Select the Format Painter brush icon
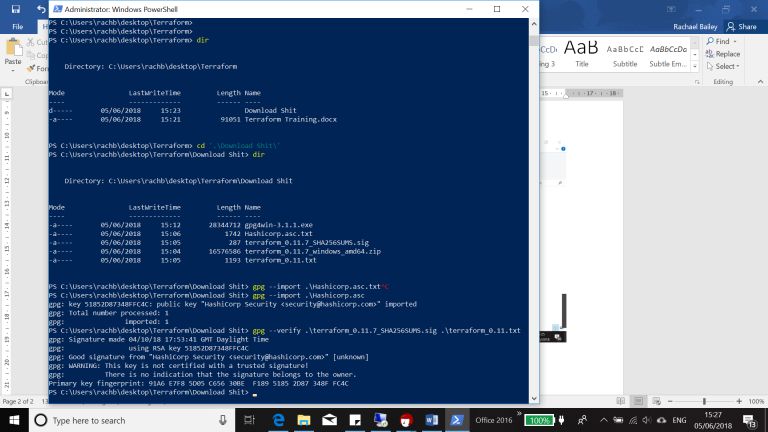 pyautogui.click(x=31, y=69)
